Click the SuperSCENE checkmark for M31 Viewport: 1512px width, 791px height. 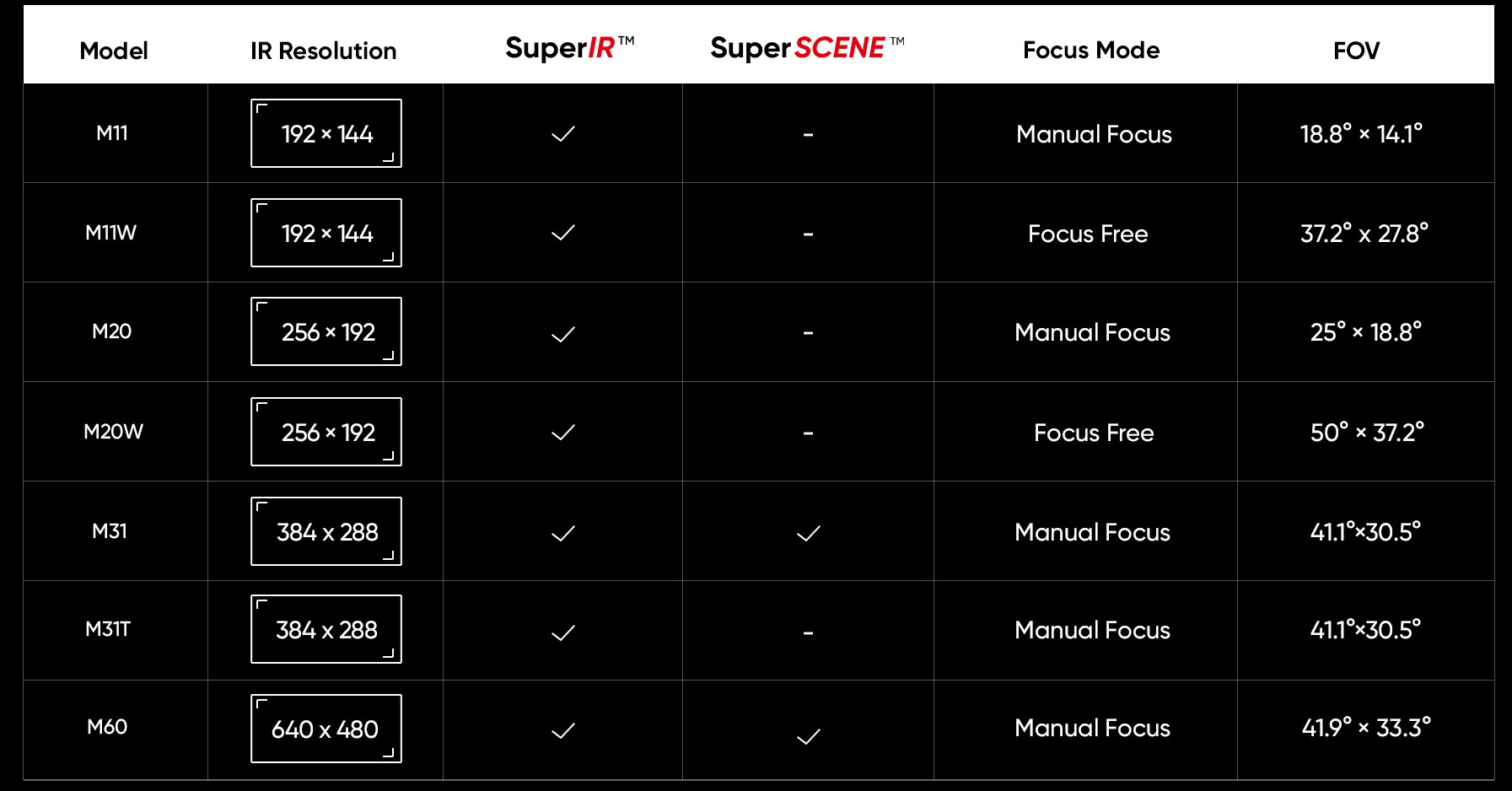point(808,533)
